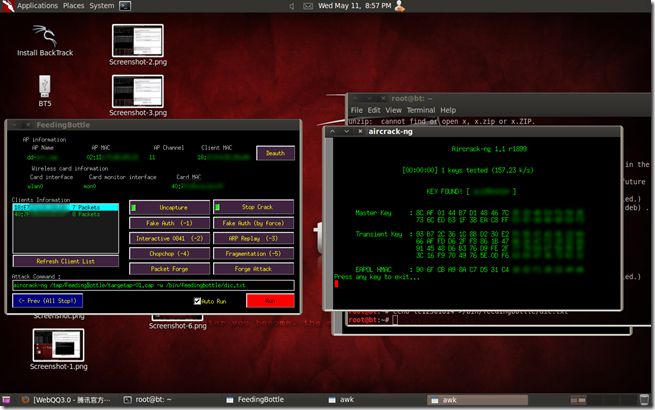Click the Uncapture button

coord(170,207)
